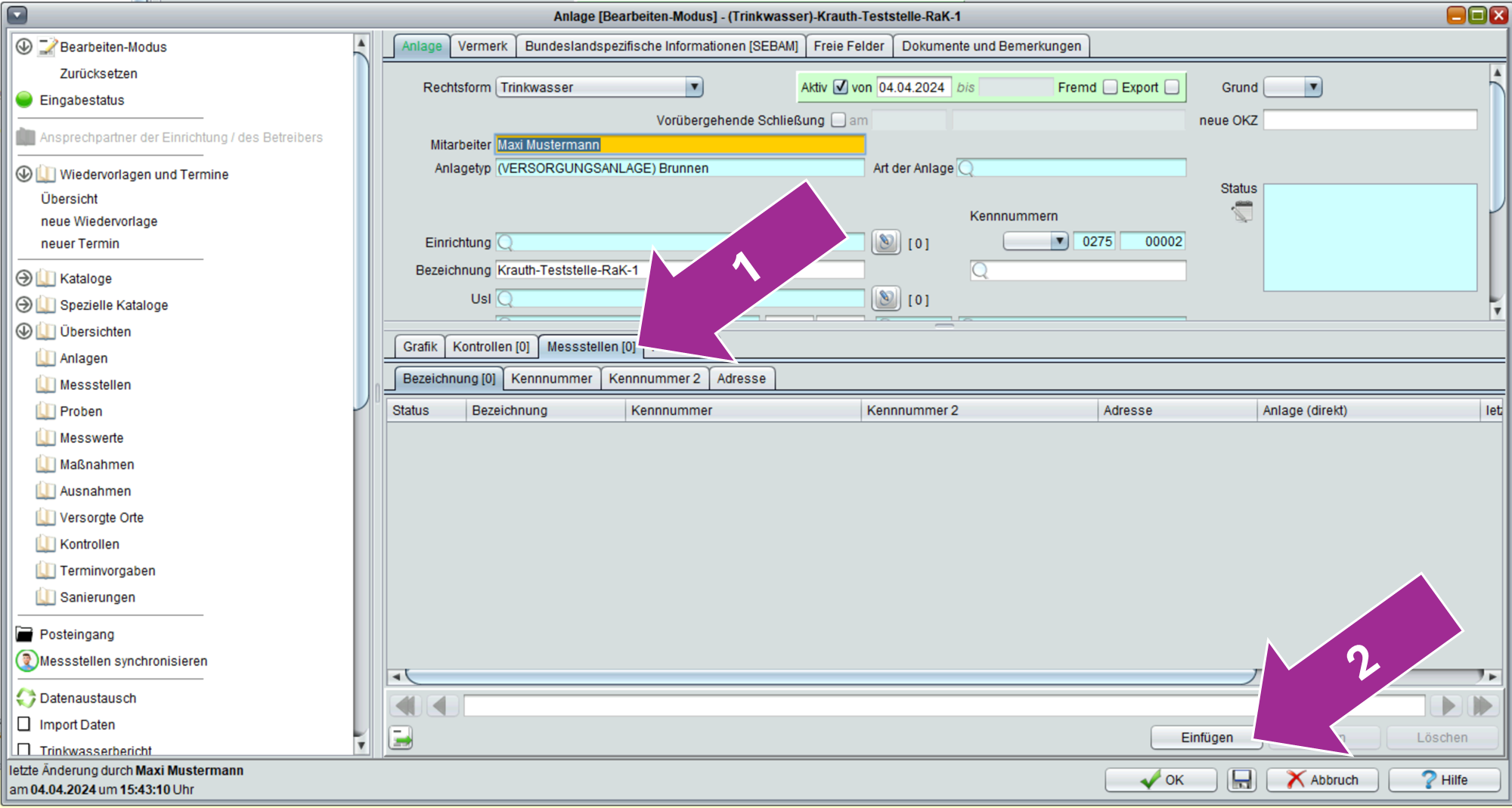Screen dimensions: 1512x808
Task: Open the Grund dropdown
Action: [x=1313, y=87]
